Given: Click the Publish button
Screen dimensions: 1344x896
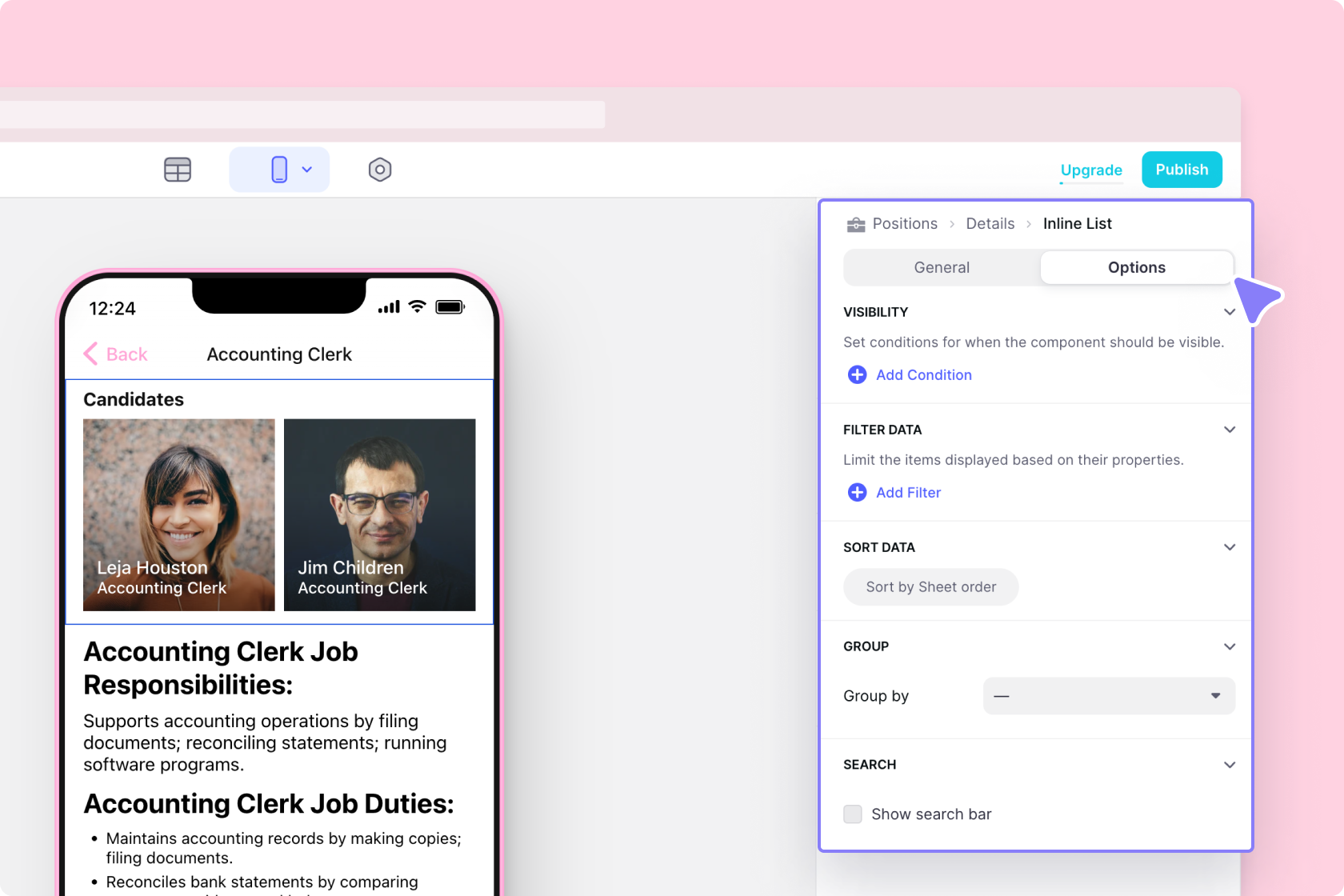Looking at the screenshot, I should coord(1181,170).
